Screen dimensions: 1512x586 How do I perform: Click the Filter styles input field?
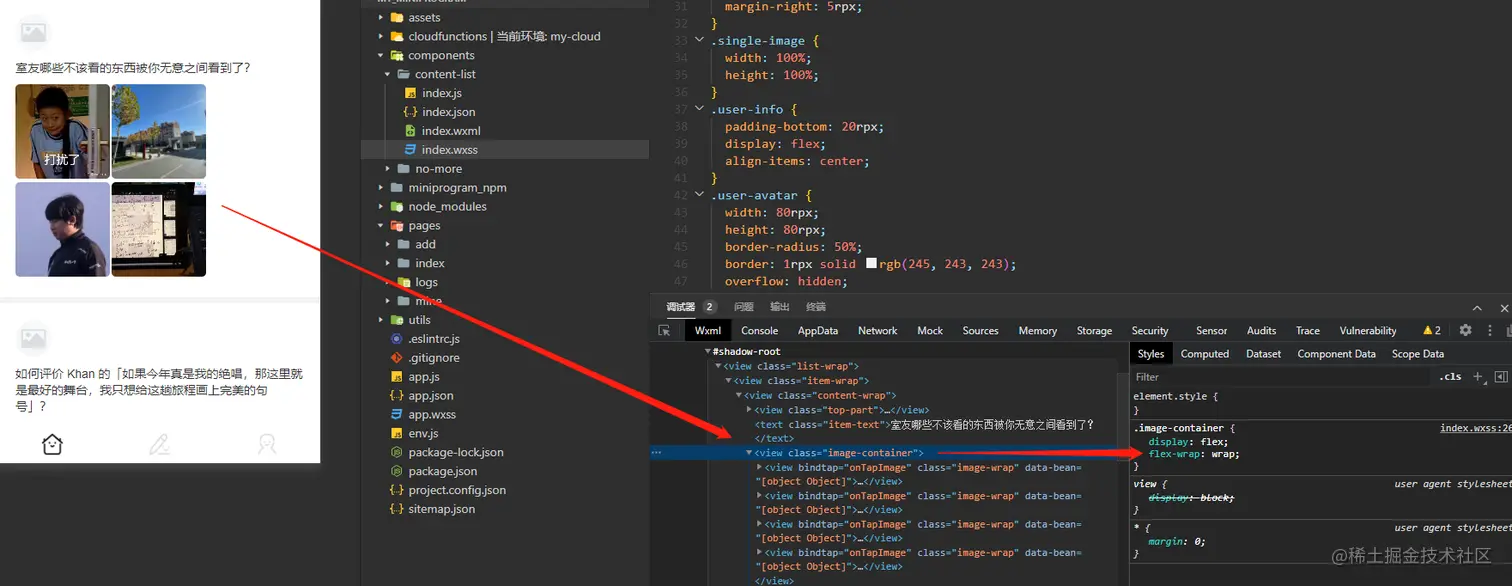[1283, 377]
